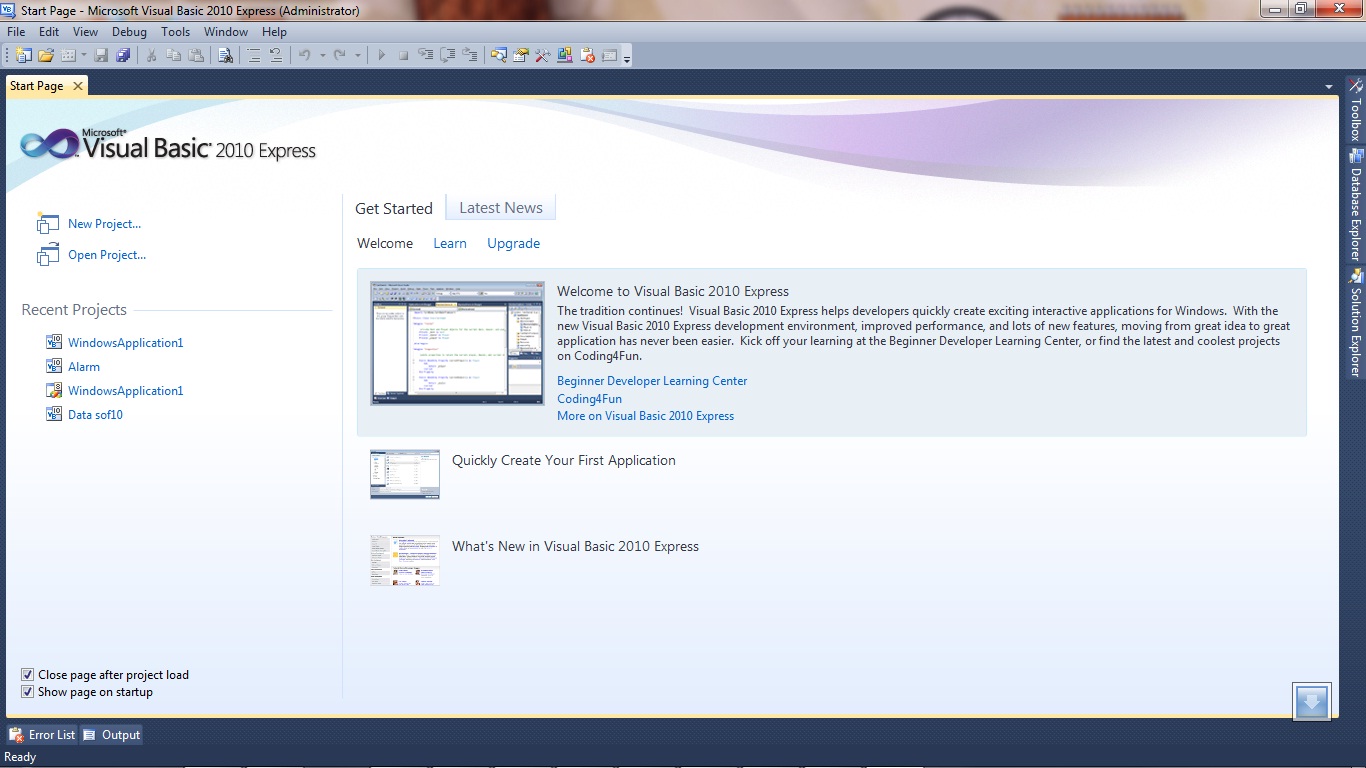Switch to the Upgrade sub-tab
The width and height of the screenshot is (1366, 768).
click(x=514, y=243)
